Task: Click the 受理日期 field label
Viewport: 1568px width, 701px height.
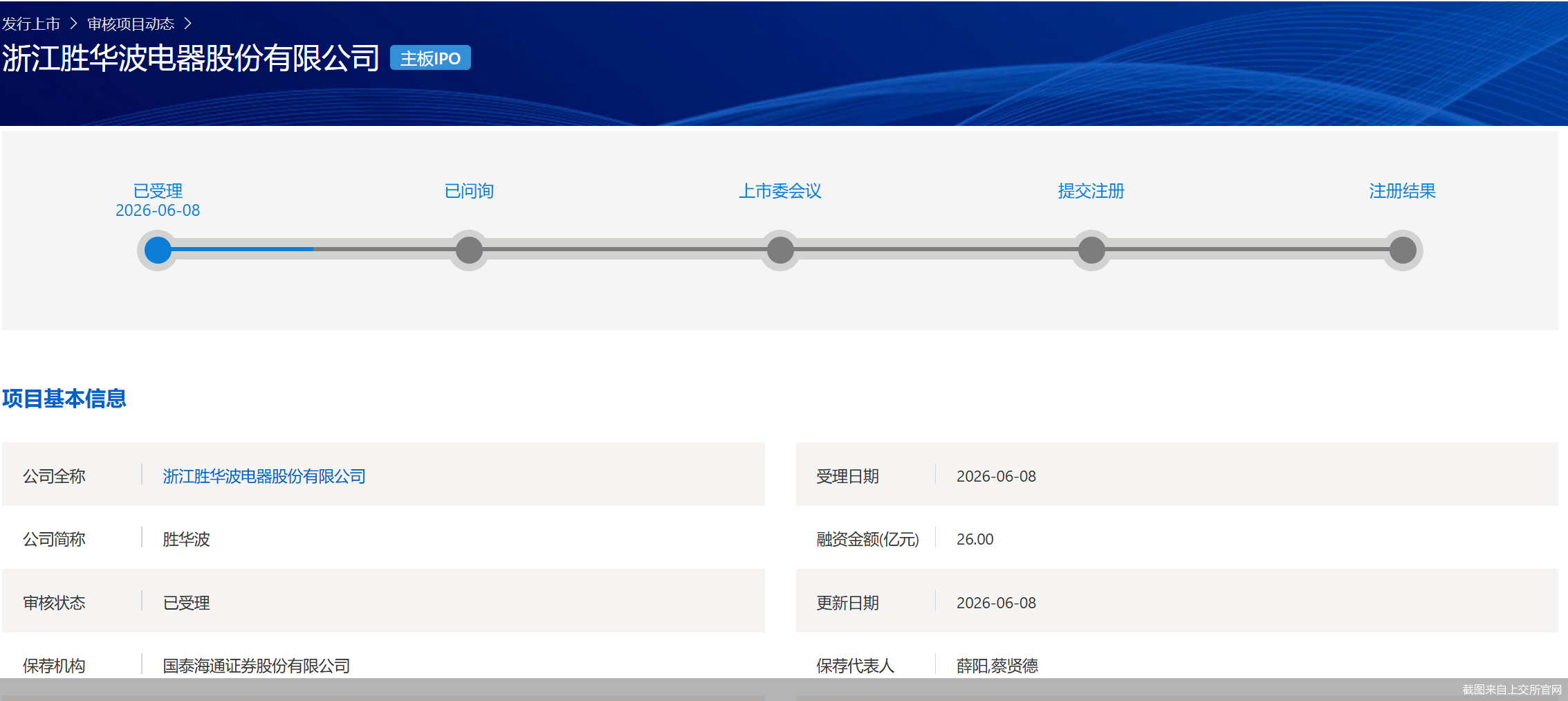Action: click(x=847, y=476)
